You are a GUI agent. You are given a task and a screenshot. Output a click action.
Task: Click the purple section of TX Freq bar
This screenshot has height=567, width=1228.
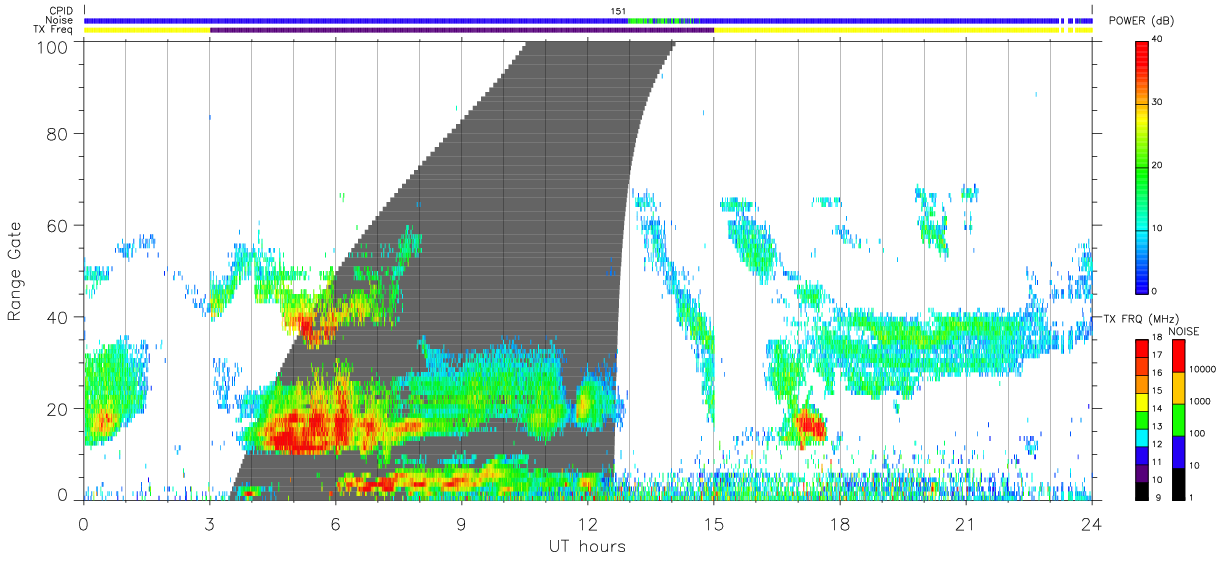click(x=462, y=30)
